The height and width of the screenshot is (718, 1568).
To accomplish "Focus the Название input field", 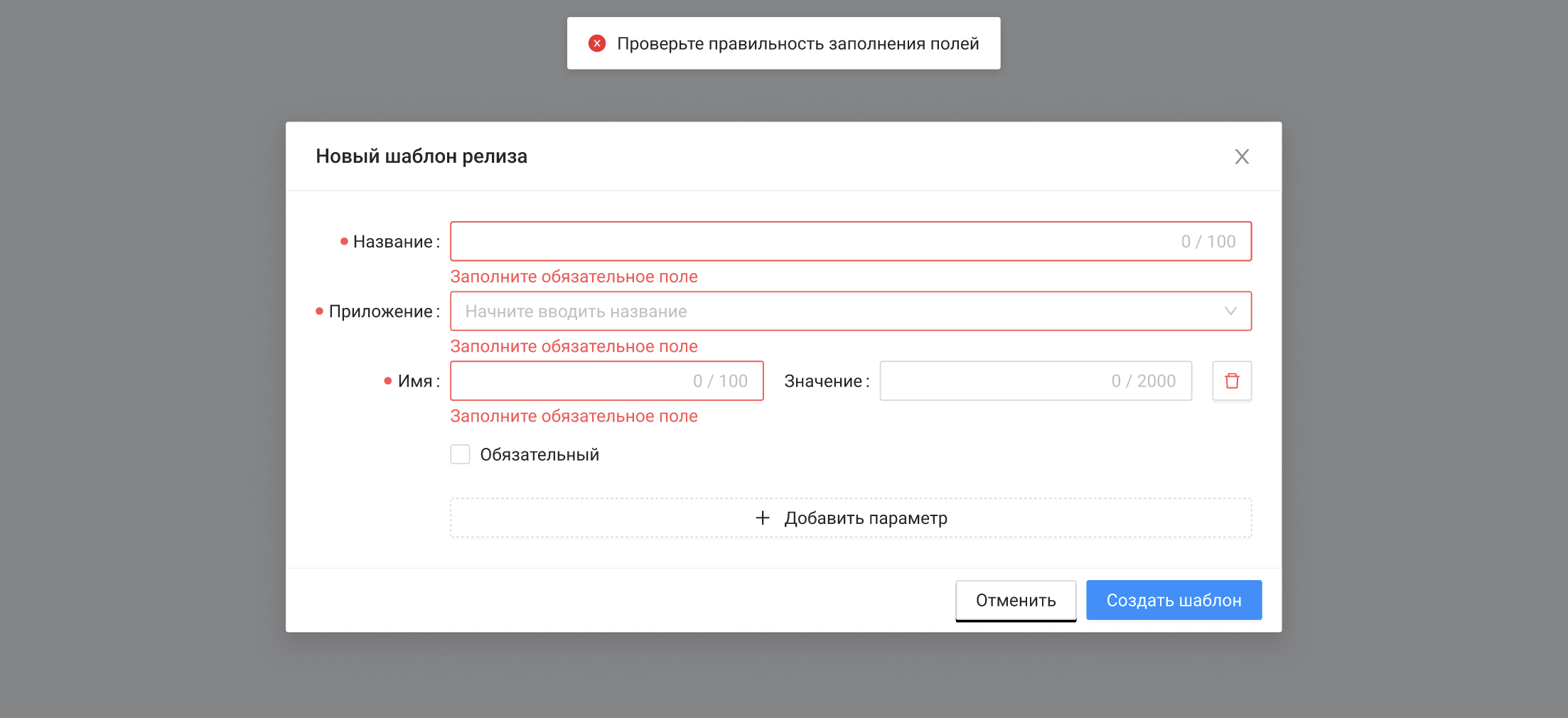I will (810, 242).
